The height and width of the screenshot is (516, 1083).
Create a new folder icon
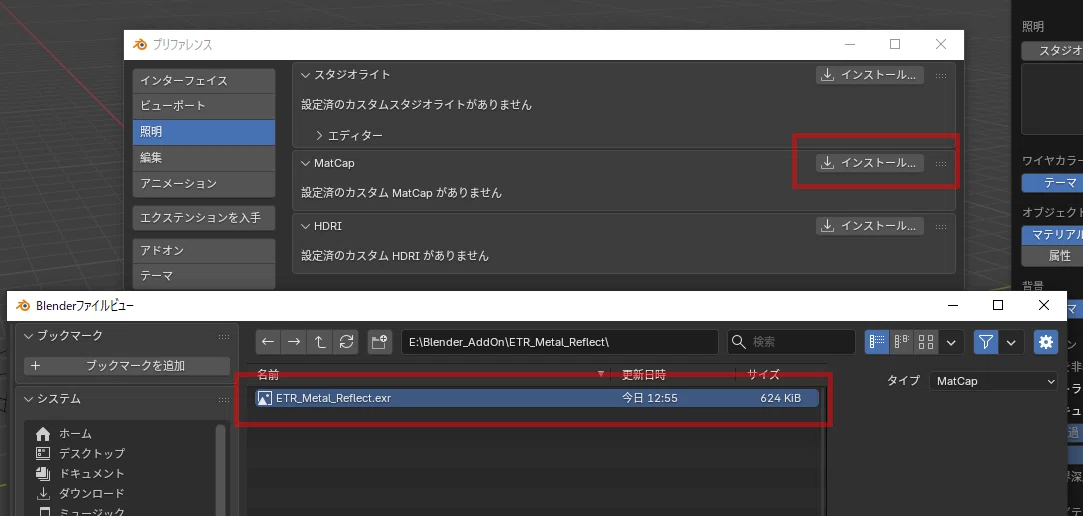point(380,342)
